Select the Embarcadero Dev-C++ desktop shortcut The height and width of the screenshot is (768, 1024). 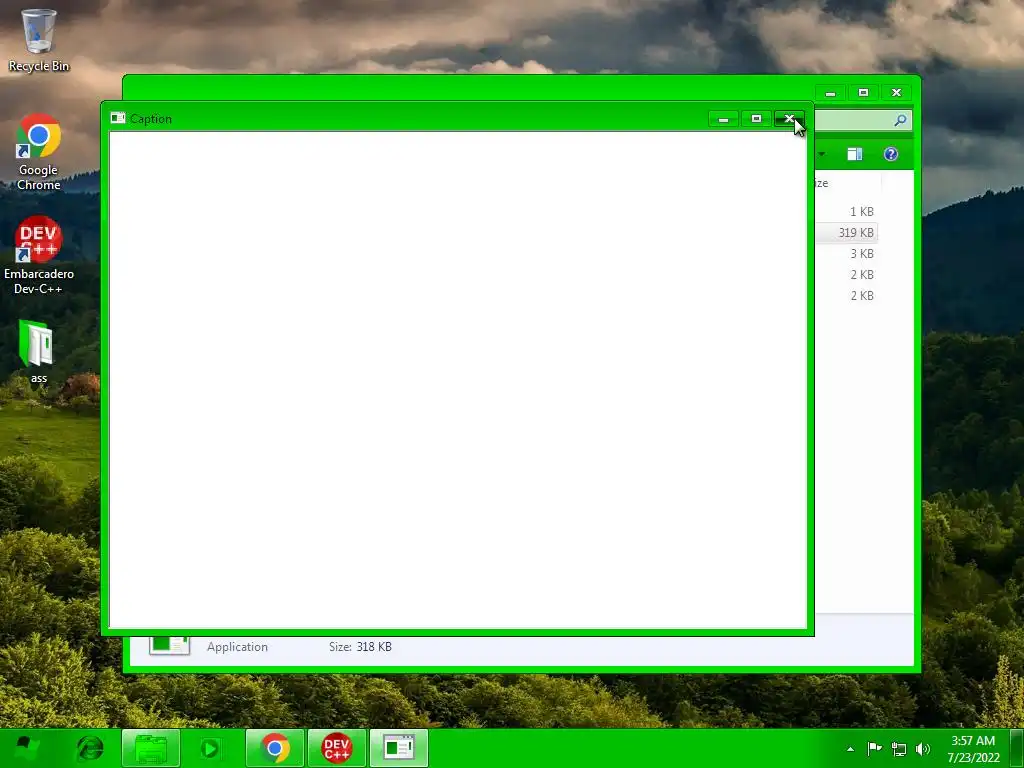click(x=39, y=255)
